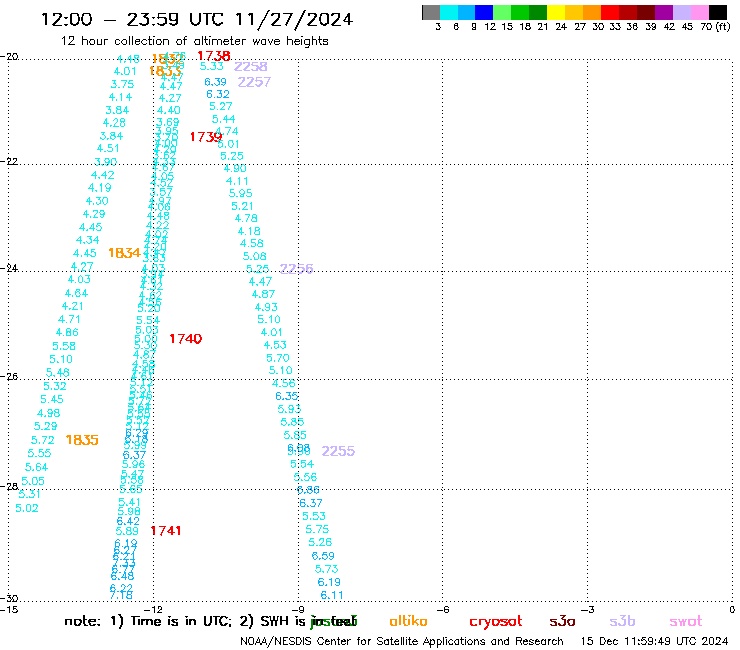Click the wave height value '5.95'
The height and width of the screenshot is (650, 740).
241,194
